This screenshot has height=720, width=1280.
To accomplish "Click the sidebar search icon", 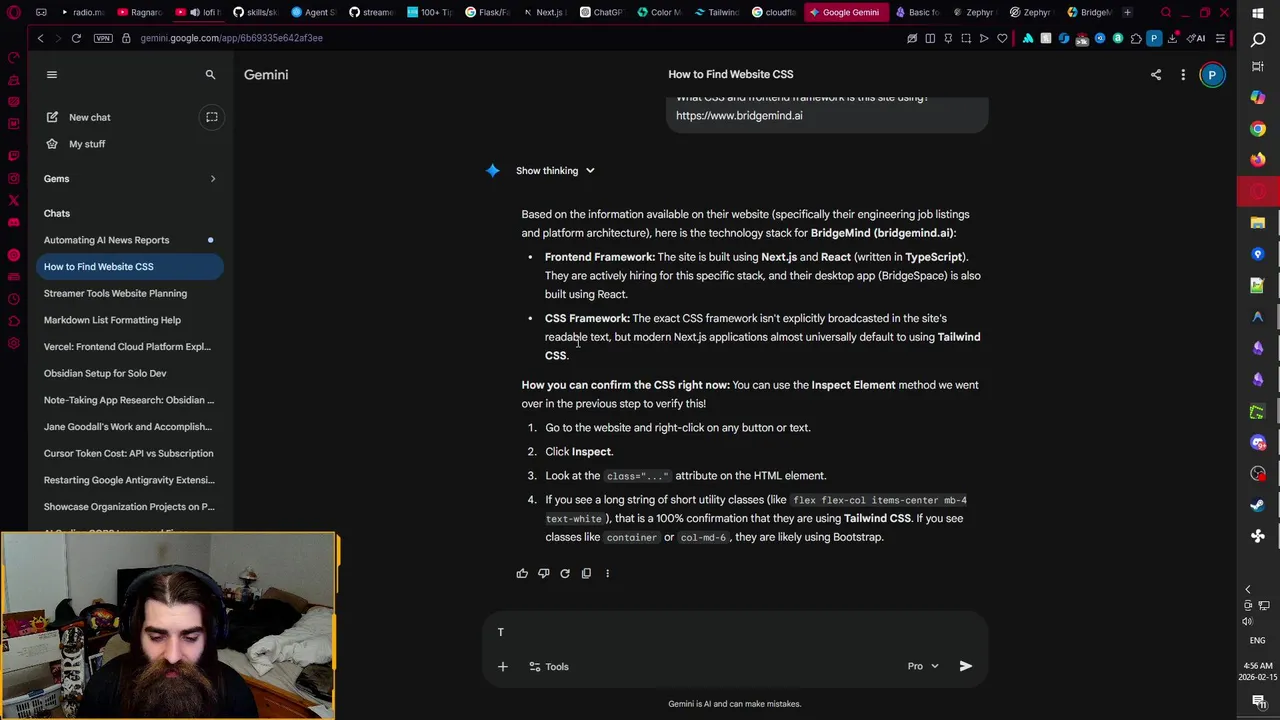I will (x=210, y=75).
